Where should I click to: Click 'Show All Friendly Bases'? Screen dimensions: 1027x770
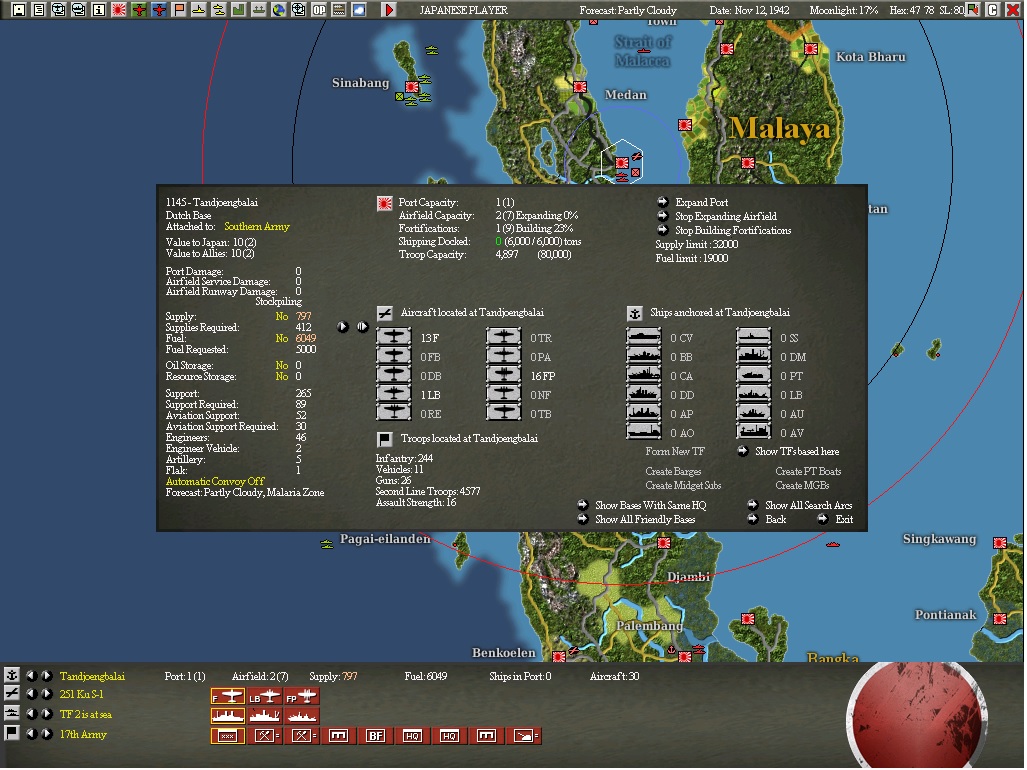[644, 520]
